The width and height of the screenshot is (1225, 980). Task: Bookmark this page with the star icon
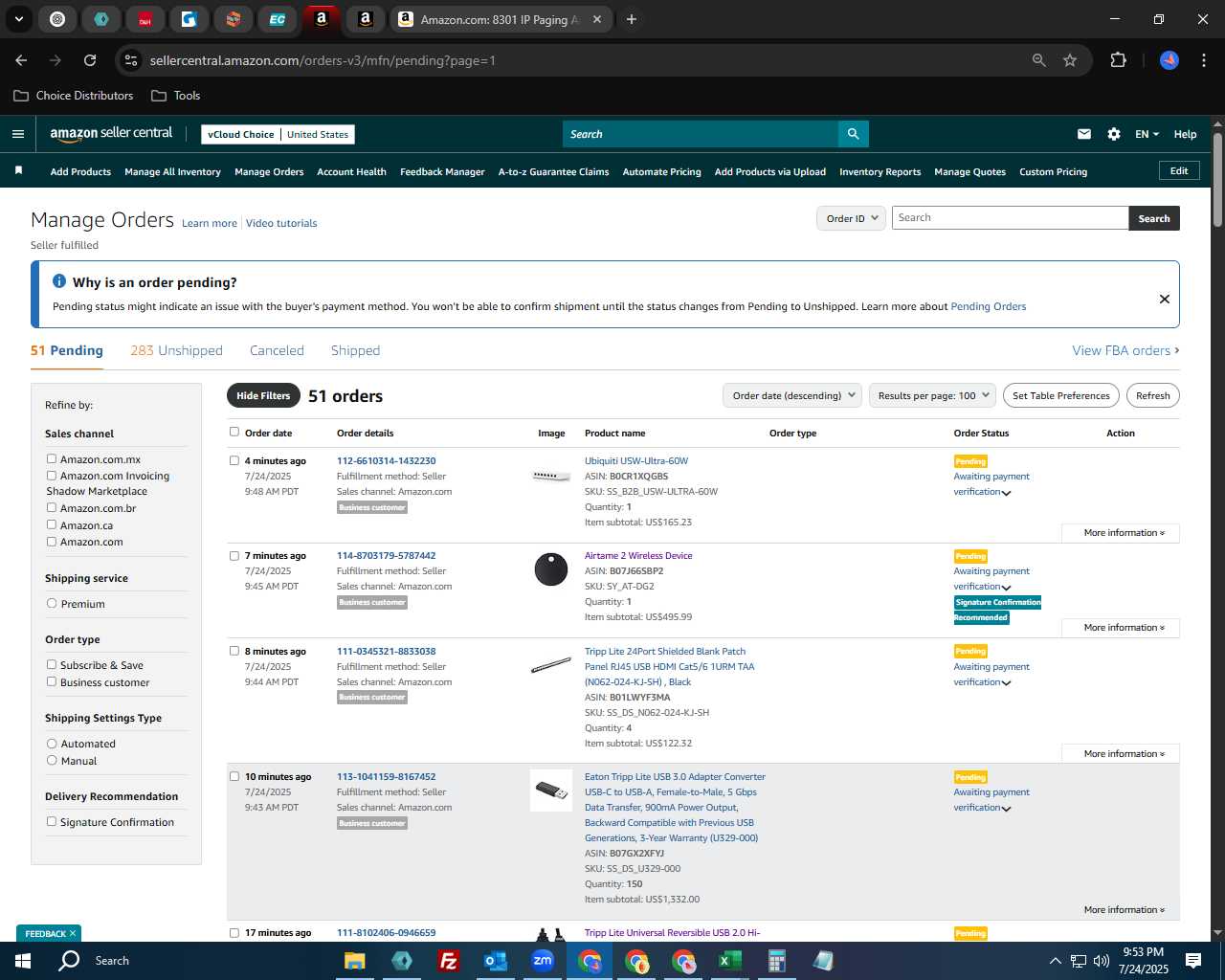(x=1070, y=60)
